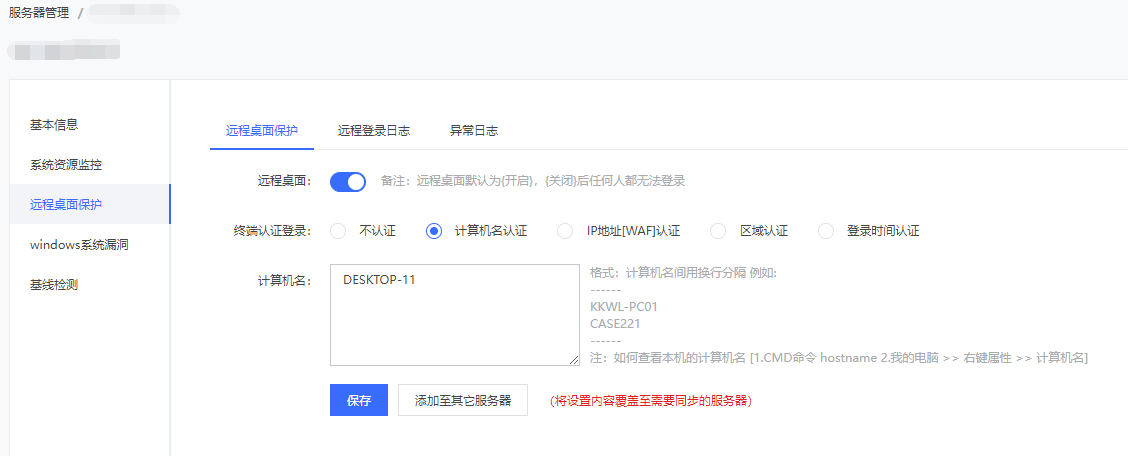Screen dimensions: 1128x456
Task: Open 基线检测 in the sidebar
Action: (x=54, y=285)
